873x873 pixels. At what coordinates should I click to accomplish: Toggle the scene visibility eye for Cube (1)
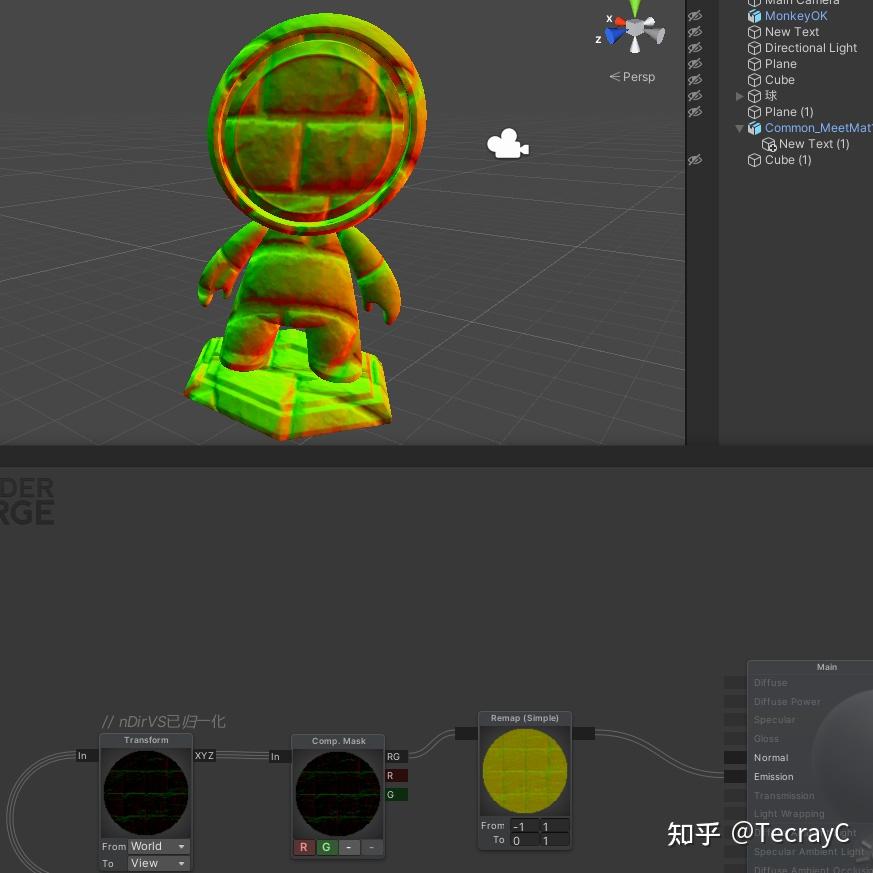coord(695,159)
